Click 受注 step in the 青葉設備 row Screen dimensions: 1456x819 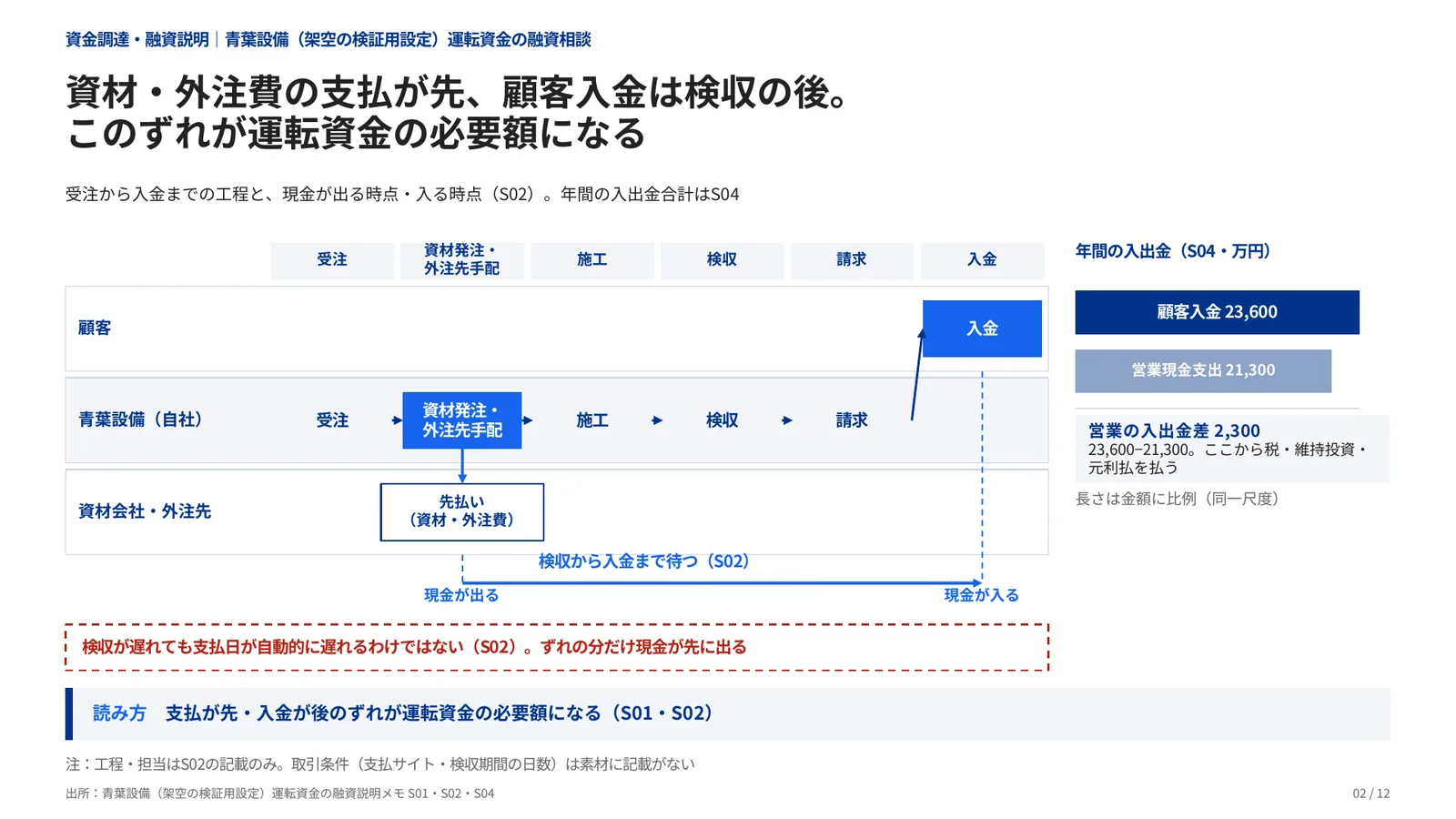[x=332, y=420]
